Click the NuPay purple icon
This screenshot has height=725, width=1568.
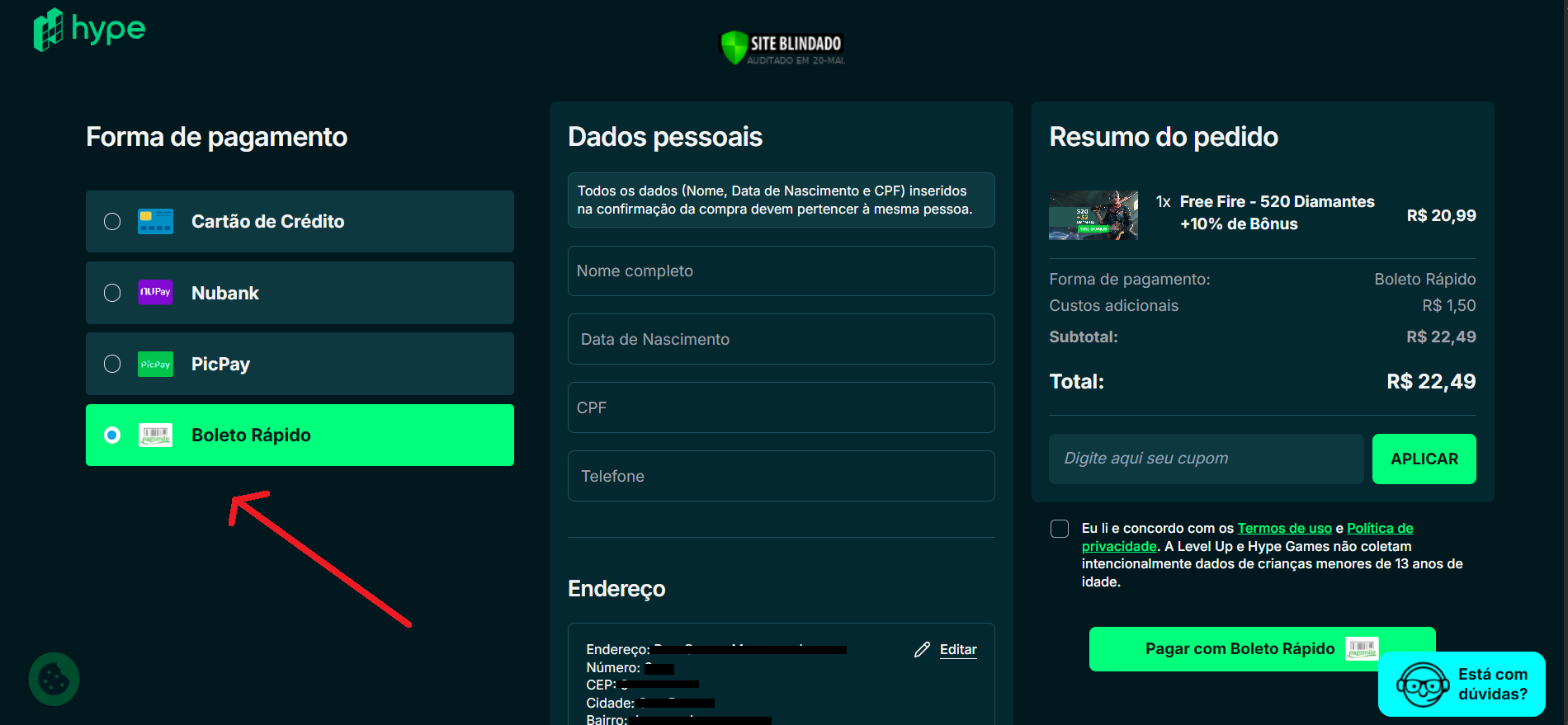155,292
